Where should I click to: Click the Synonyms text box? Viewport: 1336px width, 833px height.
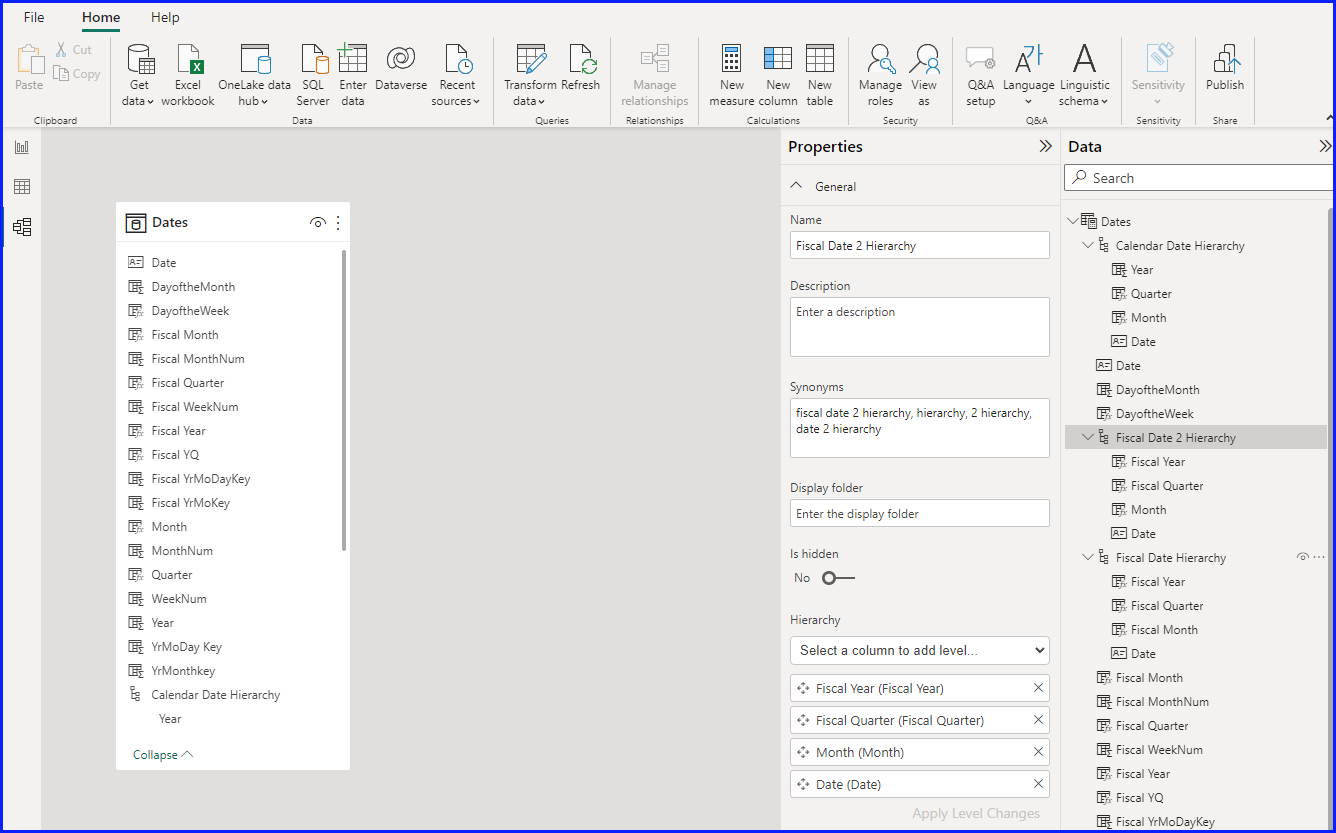pyautogui.click(x=920, y=428)
